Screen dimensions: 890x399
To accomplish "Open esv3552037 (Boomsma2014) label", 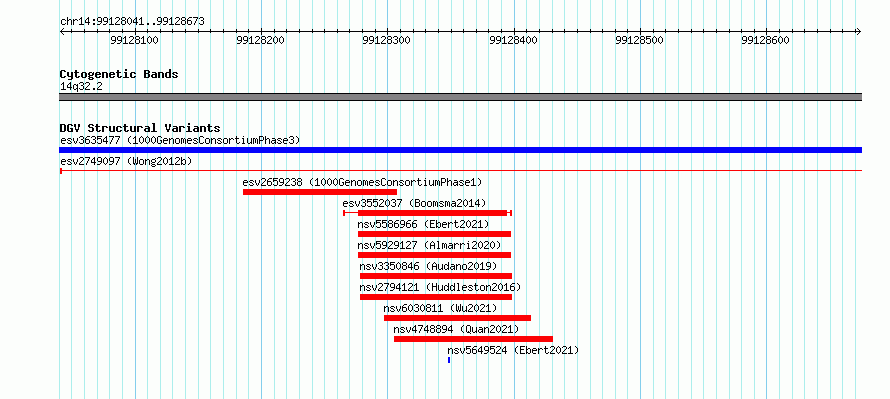I will pyautogui.click(x=414, y=203).
